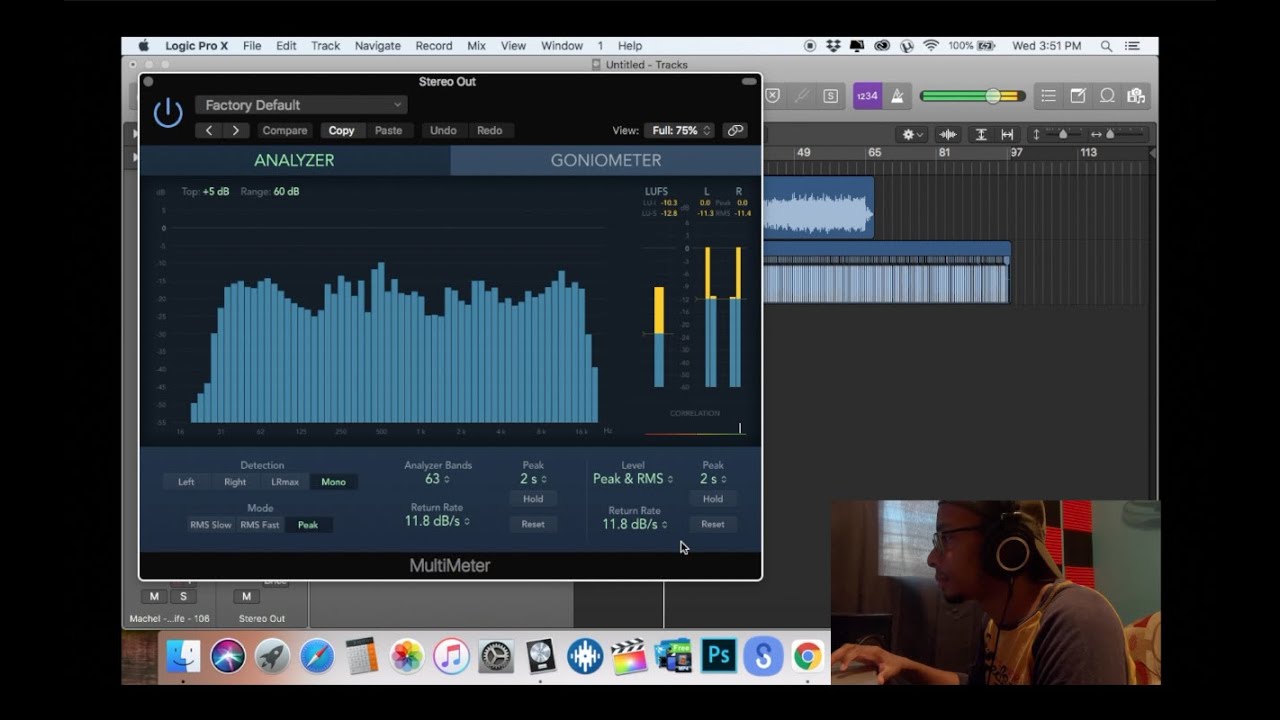The height and width of the screenshot is (720, 1280).
Task: Go to next preset arrow
Action: click(x=236, y=130)
